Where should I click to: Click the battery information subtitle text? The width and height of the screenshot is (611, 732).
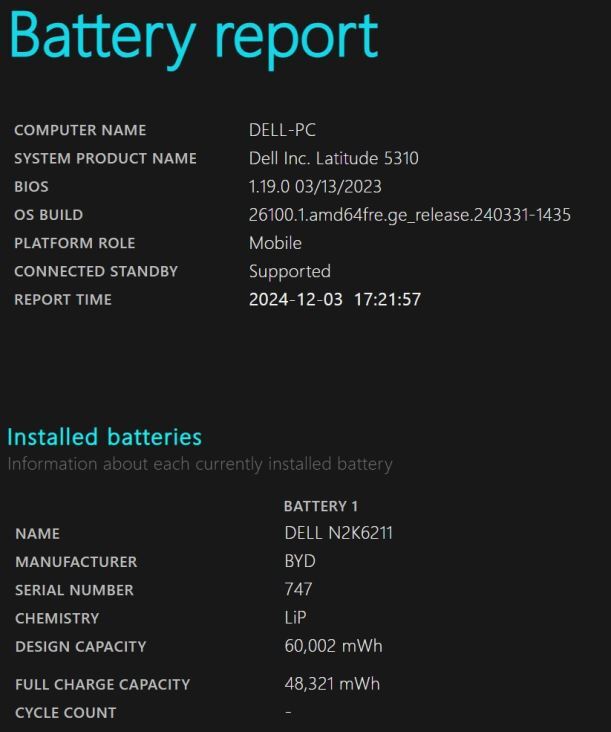point(200,465)
